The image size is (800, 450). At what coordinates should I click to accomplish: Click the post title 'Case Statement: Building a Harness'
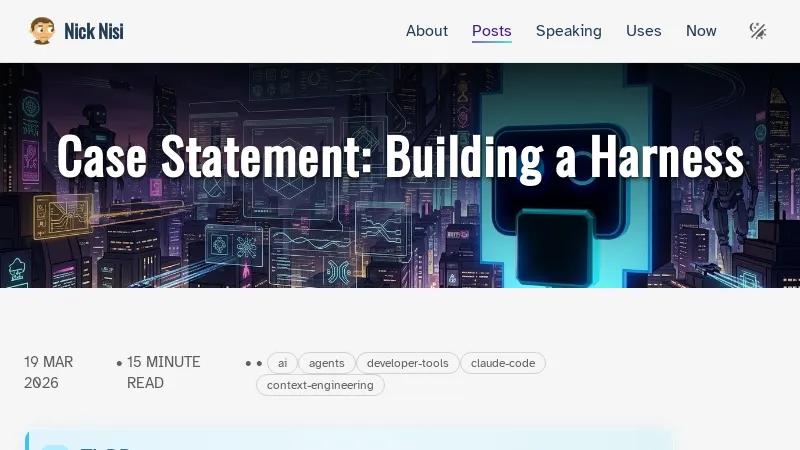pyautogui.click(x=400, y=157)
